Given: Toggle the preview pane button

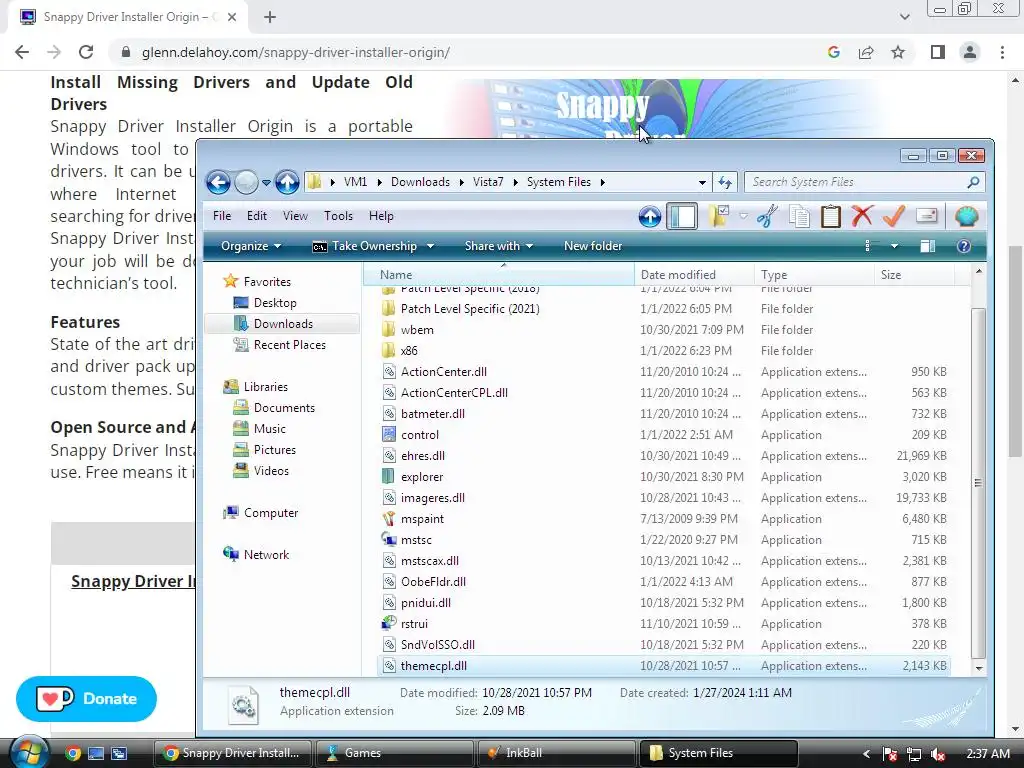Looking at the screenshot, I should click(x=927, y=246).
